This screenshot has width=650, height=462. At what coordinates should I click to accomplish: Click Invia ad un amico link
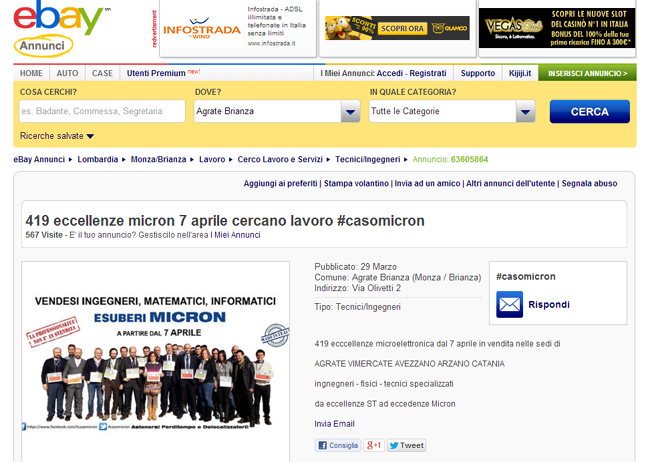pyautogui.click(x=427, y=183)
